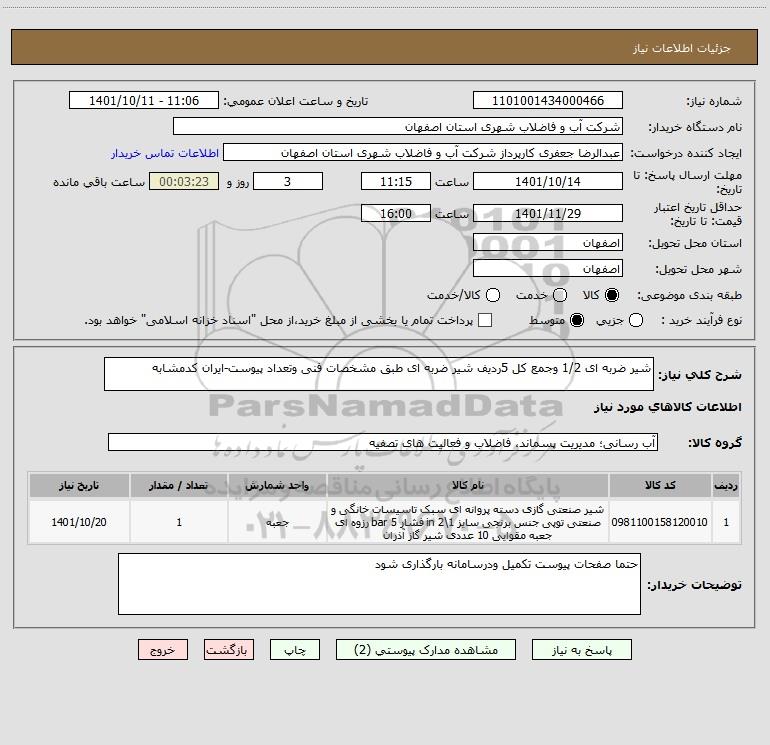Image resolution: width=770 pixels, height=745 pixels.
Task: Click product code 0981100158120010 cell
Action: [x=660, y=522]
